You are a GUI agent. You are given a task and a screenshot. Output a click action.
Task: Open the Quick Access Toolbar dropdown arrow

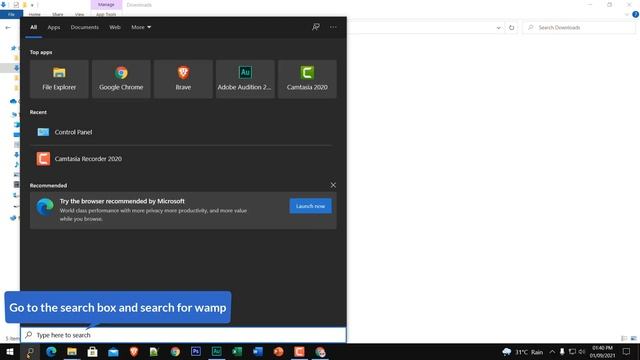tap(32, 5)
